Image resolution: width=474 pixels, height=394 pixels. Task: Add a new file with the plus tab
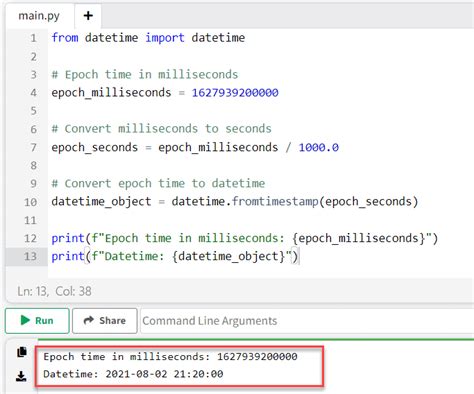coord(88,16)
